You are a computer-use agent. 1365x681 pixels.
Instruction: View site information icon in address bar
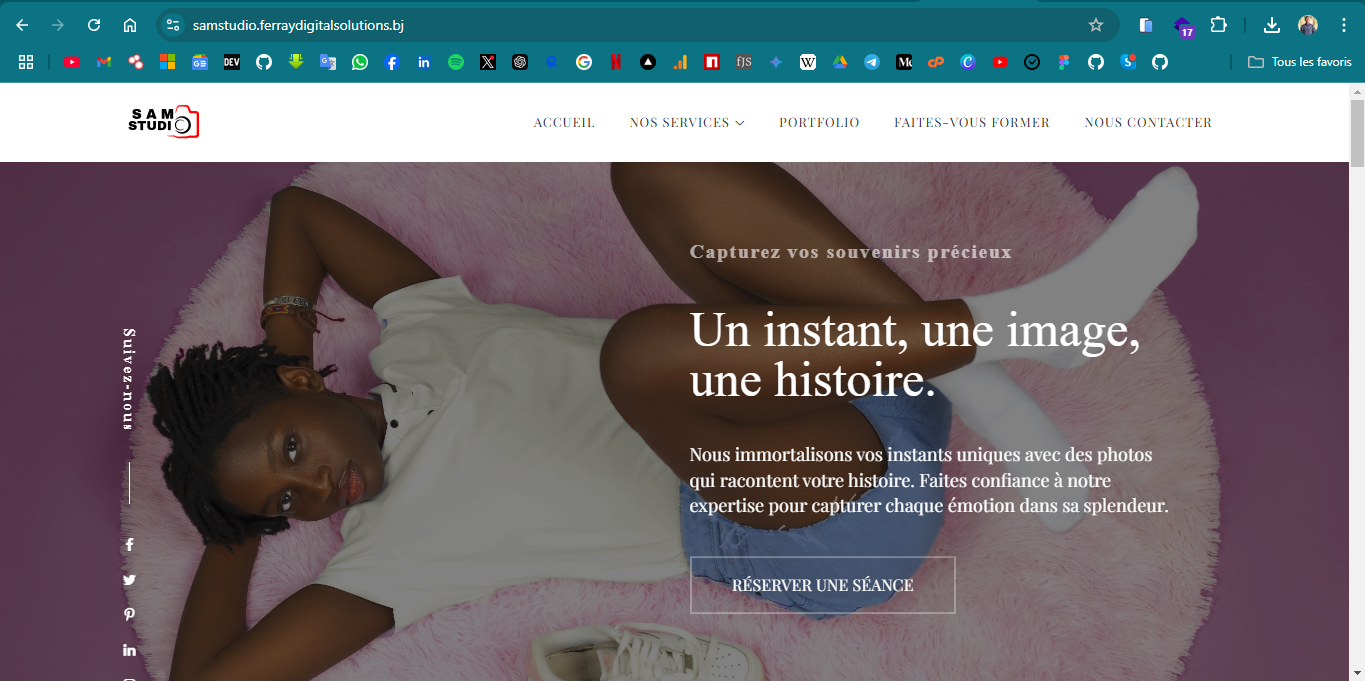(x=172, y=25)
